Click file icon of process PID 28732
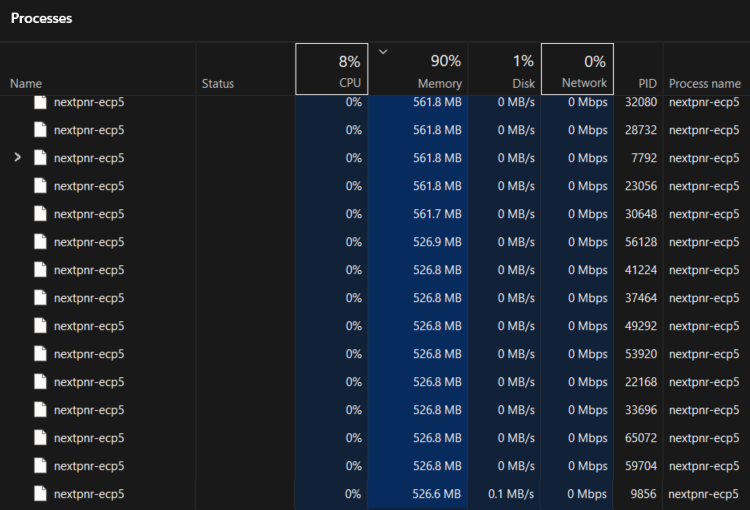 (41, 130)
